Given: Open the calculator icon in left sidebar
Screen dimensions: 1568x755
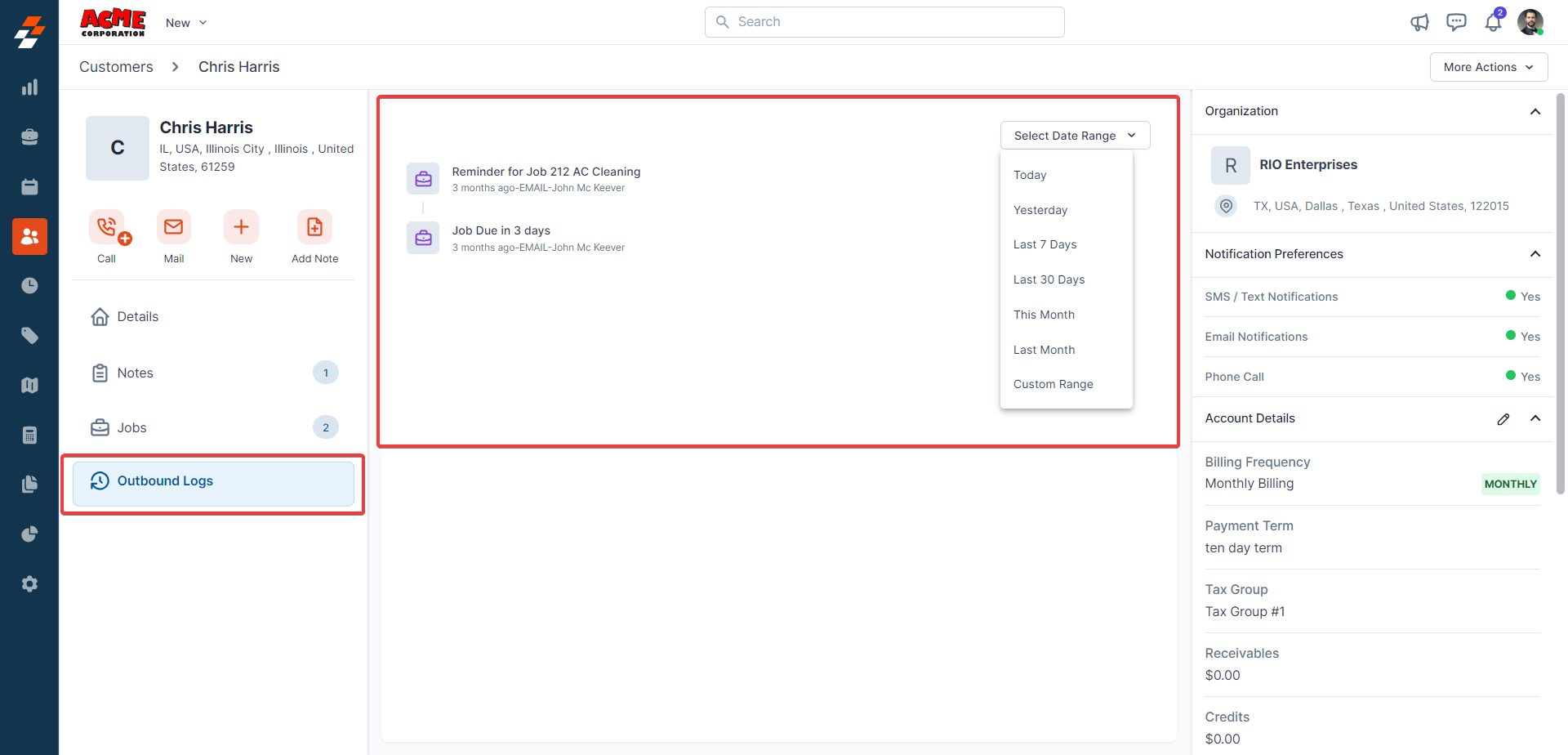Looking at the screenshot, I should (x=29, y=435).
